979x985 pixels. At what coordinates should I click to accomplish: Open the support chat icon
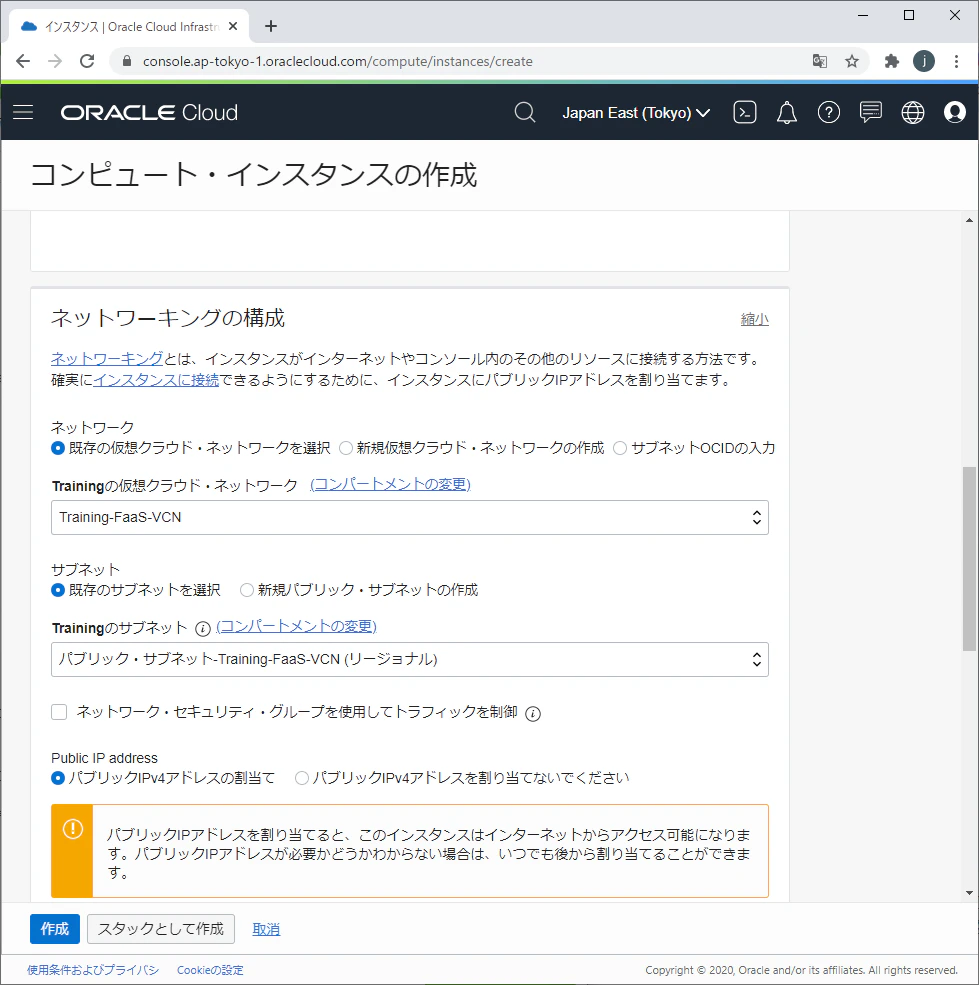(x=871, y=112)
